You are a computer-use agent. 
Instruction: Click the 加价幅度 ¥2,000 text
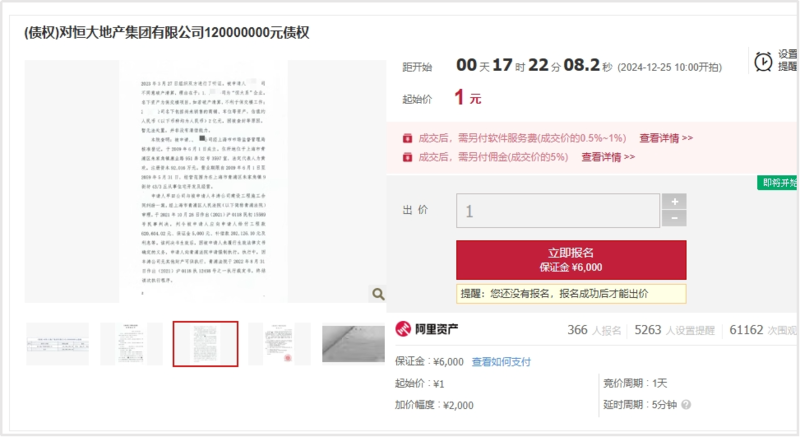[434, 405]
